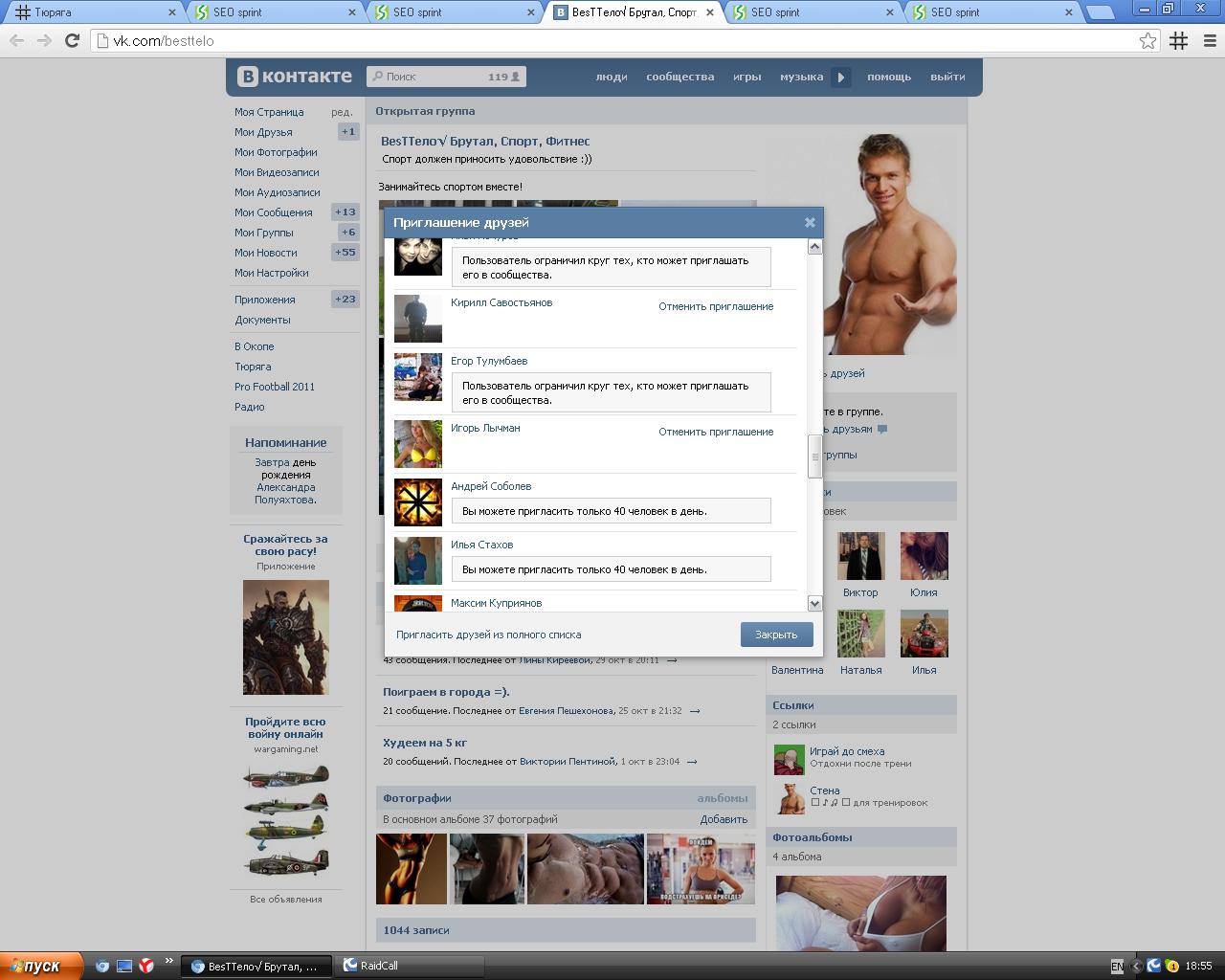Switch to the Тюряга browser tab
This screenshot has height=980, width=1225.
(x=94, y=12)
